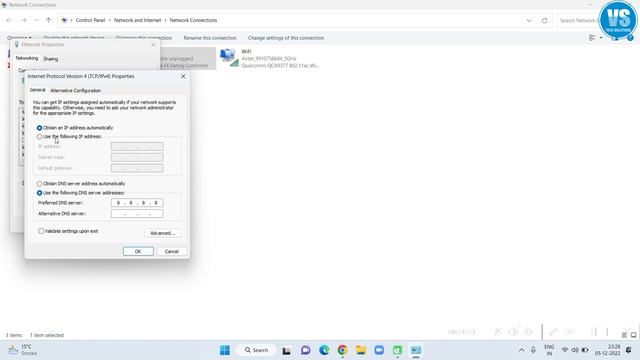Click Control Panel in the address bar
Viewport: 640px width, 360px height.
tap(90, 20)
